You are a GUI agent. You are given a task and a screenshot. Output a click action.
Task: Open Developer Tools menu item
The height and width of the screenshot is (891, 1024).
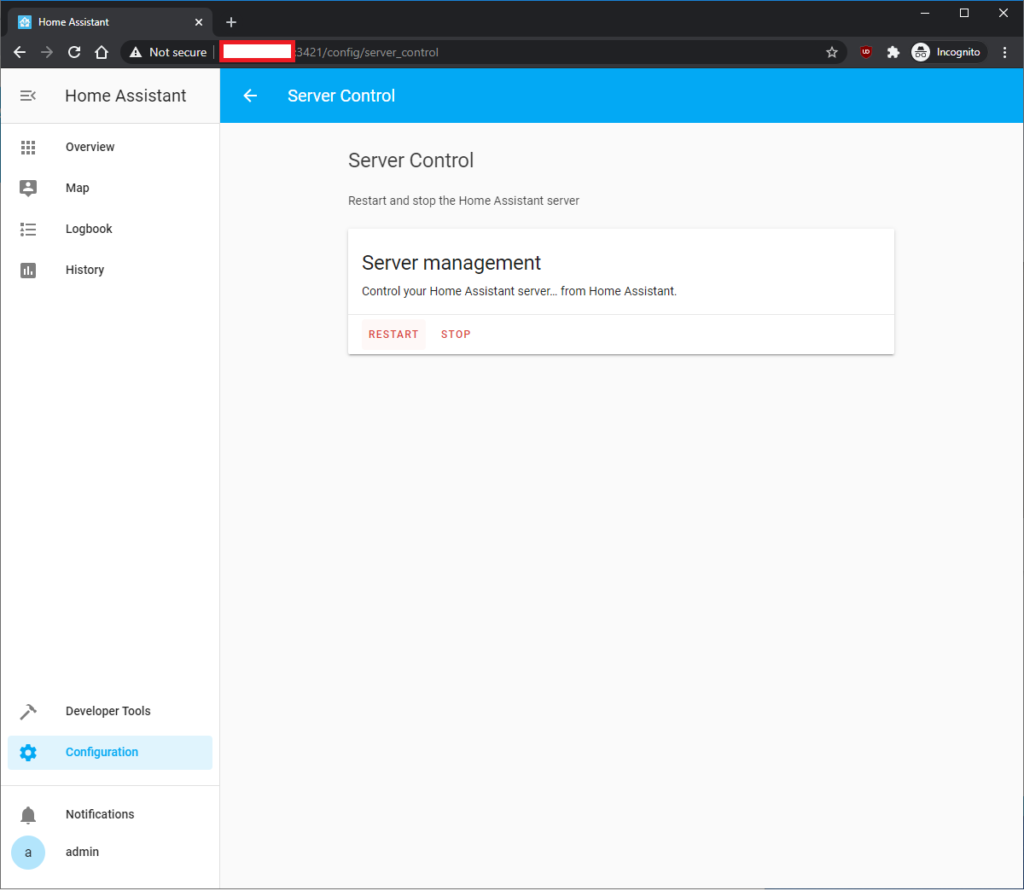coord(110,711)
